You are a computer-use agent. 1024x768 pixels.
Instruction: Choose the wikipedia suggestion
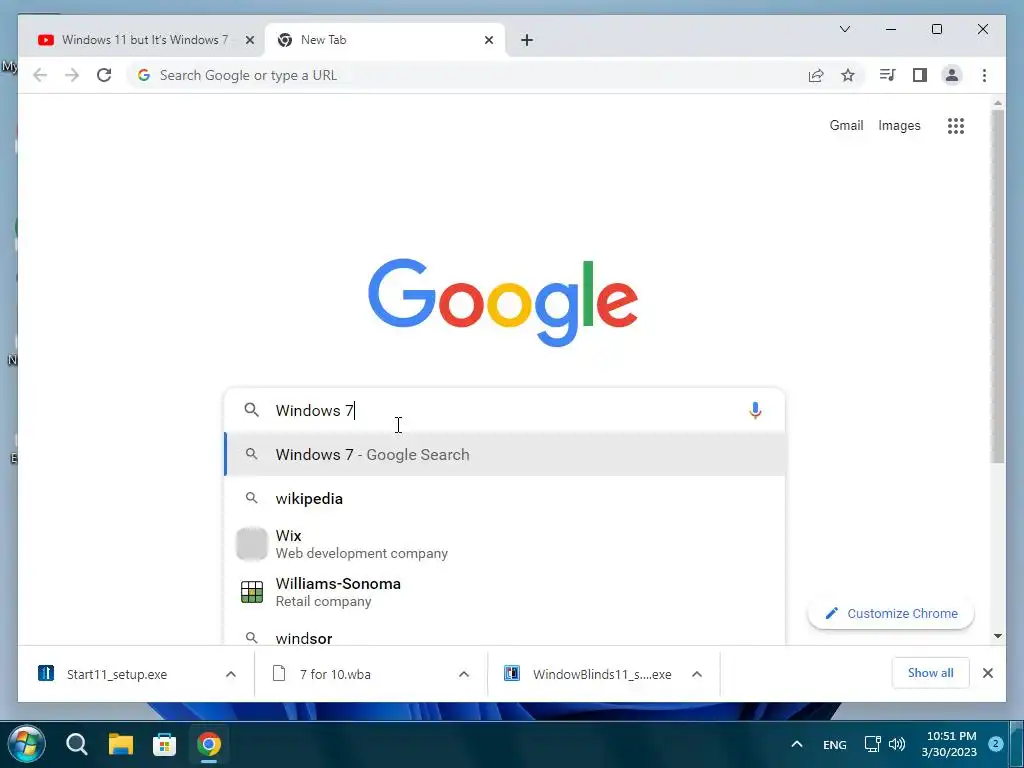pyautogui.click(x=505, y=498)
